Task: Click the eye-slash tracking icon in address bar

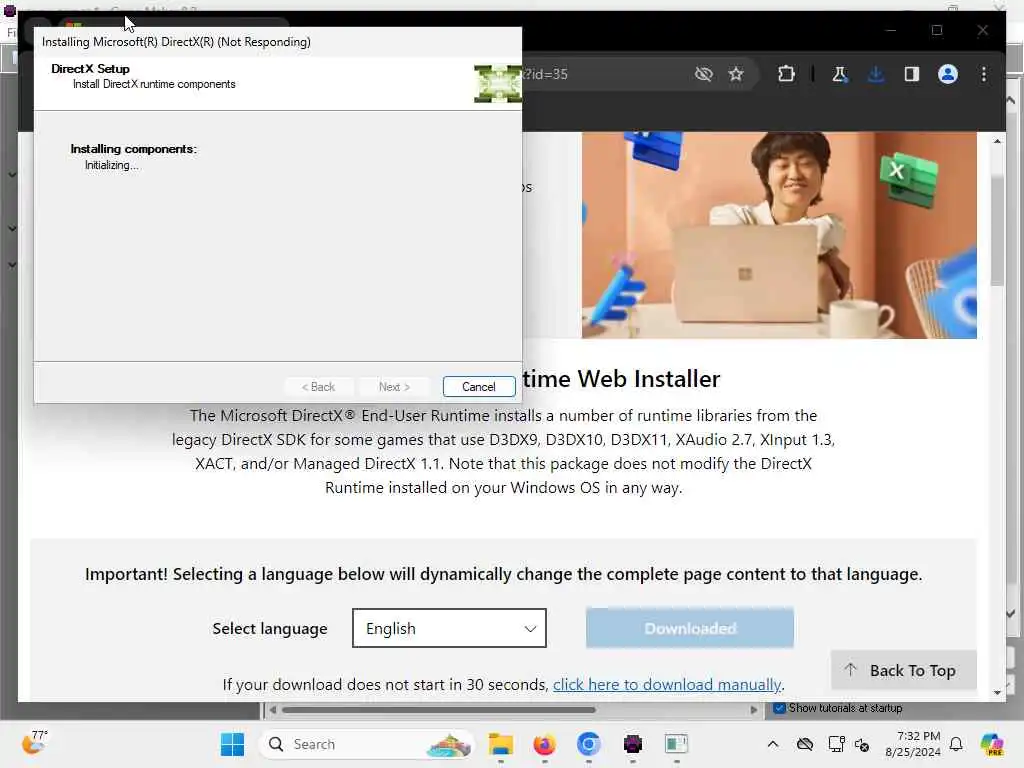Action: coord(703,74)
